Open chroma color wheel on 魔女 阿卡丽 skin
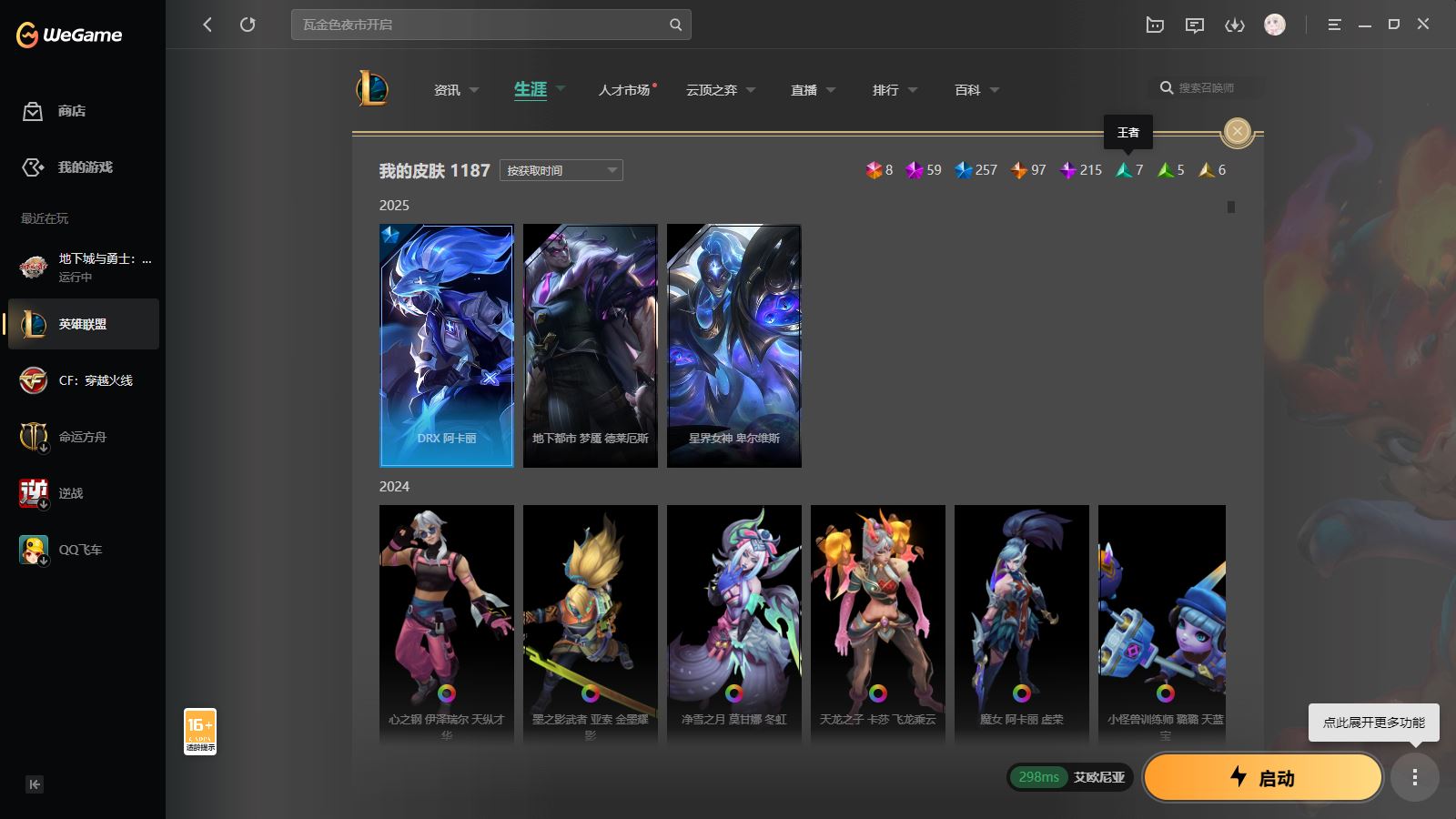Viewport: 1456px width, 819px height. [x=1022, y=693]
